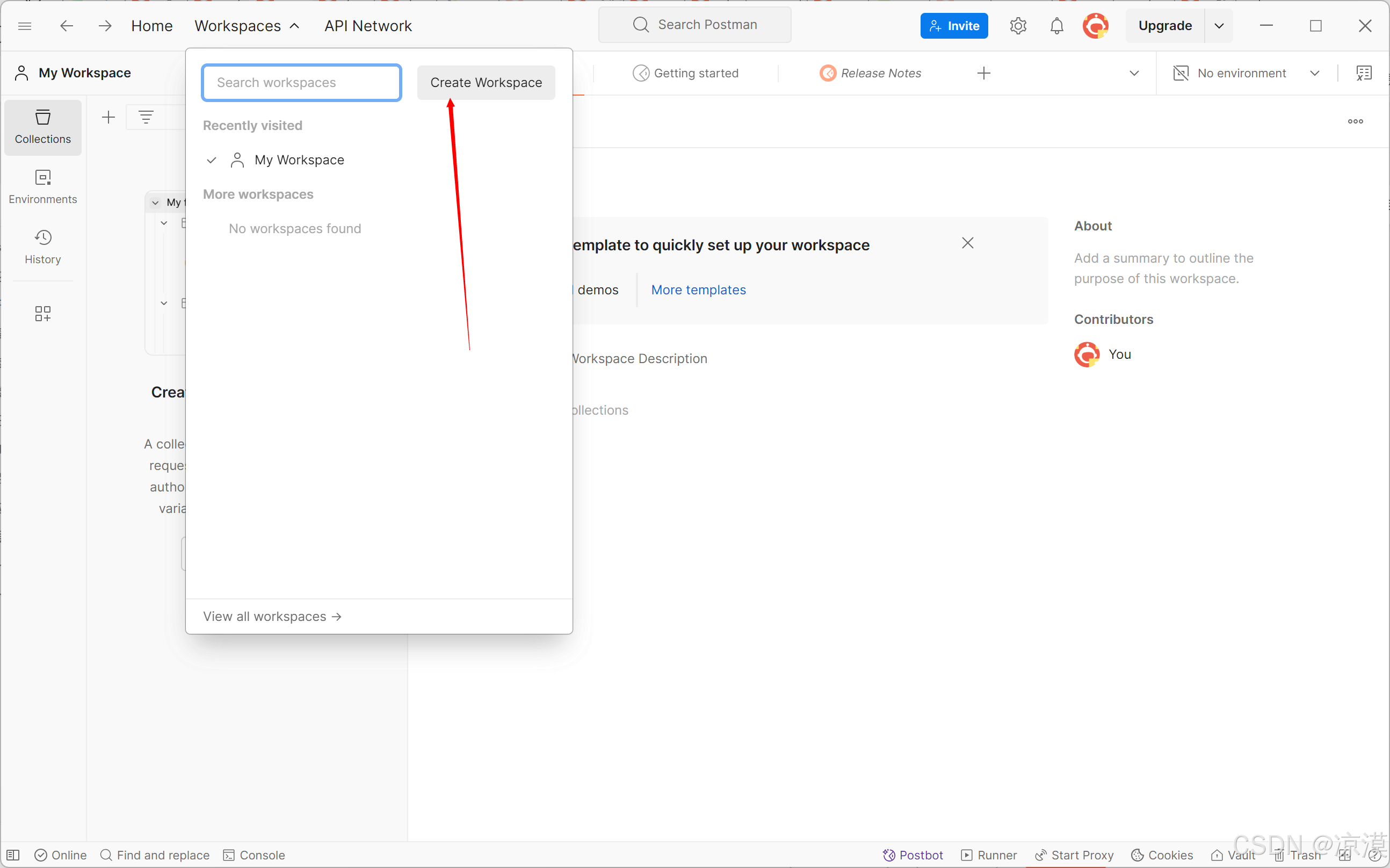Screen dimensions: 1390x868
Task: Toggle the sidebar icon in the status bar
Action: (x=13, y=855)
